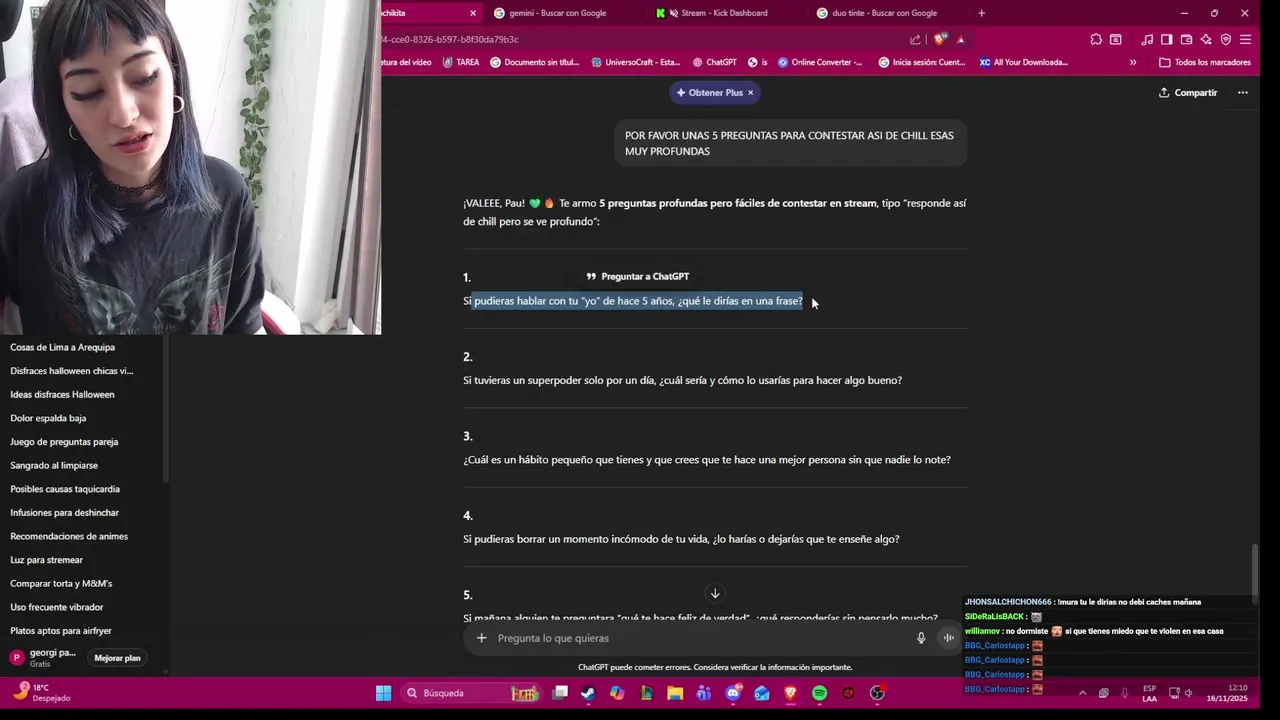Click microphone dictation icon in prompt box
This screenshot has height=720, width=1280.
[x=921, y=638]
